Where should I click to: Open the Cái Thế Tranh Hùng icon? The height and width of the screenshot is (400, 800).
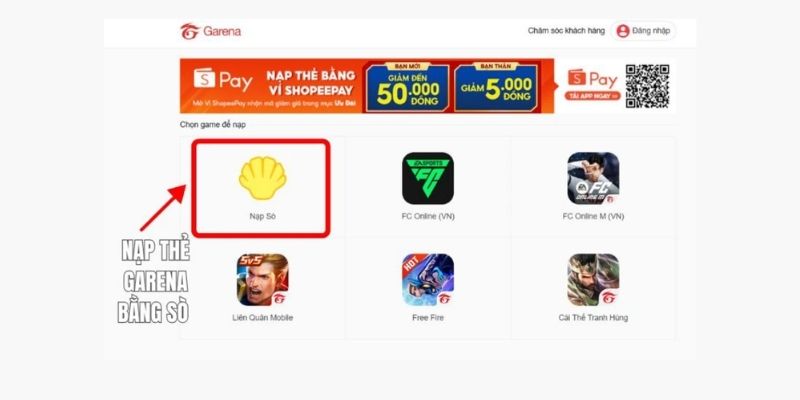[x=593, y=280]
